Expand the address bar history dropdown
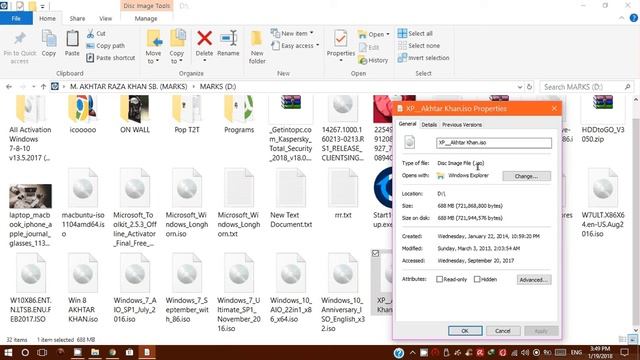Screen dimensions: 640x360 (520, 87)
